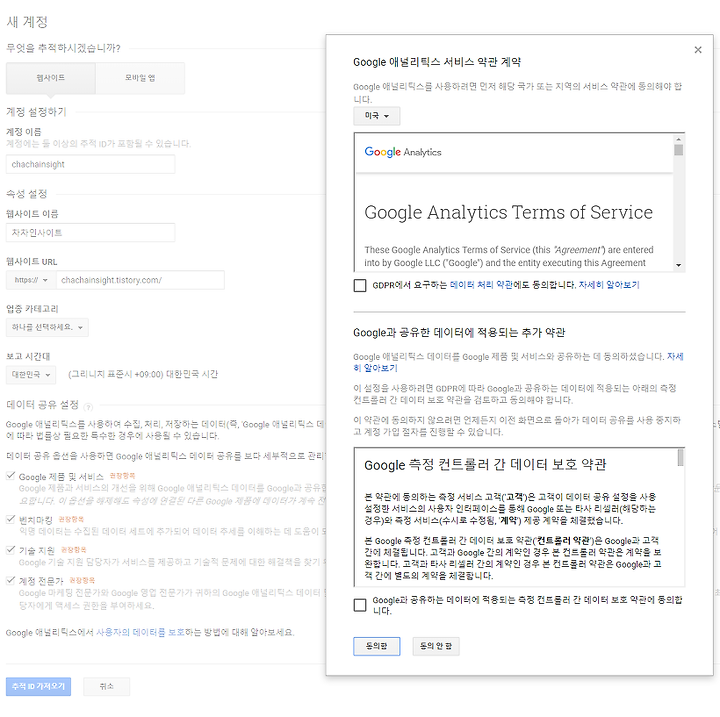Viewport: 720px width, 717px height.
Task: Open the 미국 country dropdown
Action: coord(377,116)
